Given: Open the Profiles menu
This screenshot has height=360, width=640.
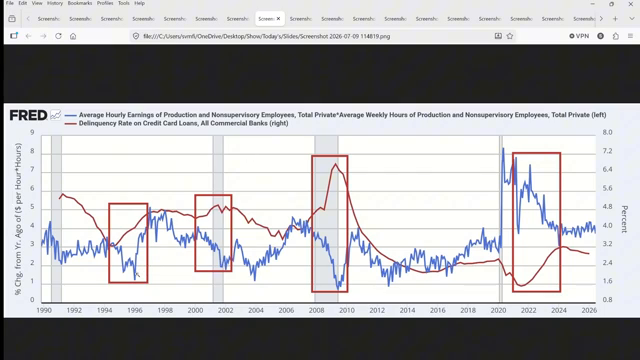Looking at the screenshot, I should (x=105, y=3).
